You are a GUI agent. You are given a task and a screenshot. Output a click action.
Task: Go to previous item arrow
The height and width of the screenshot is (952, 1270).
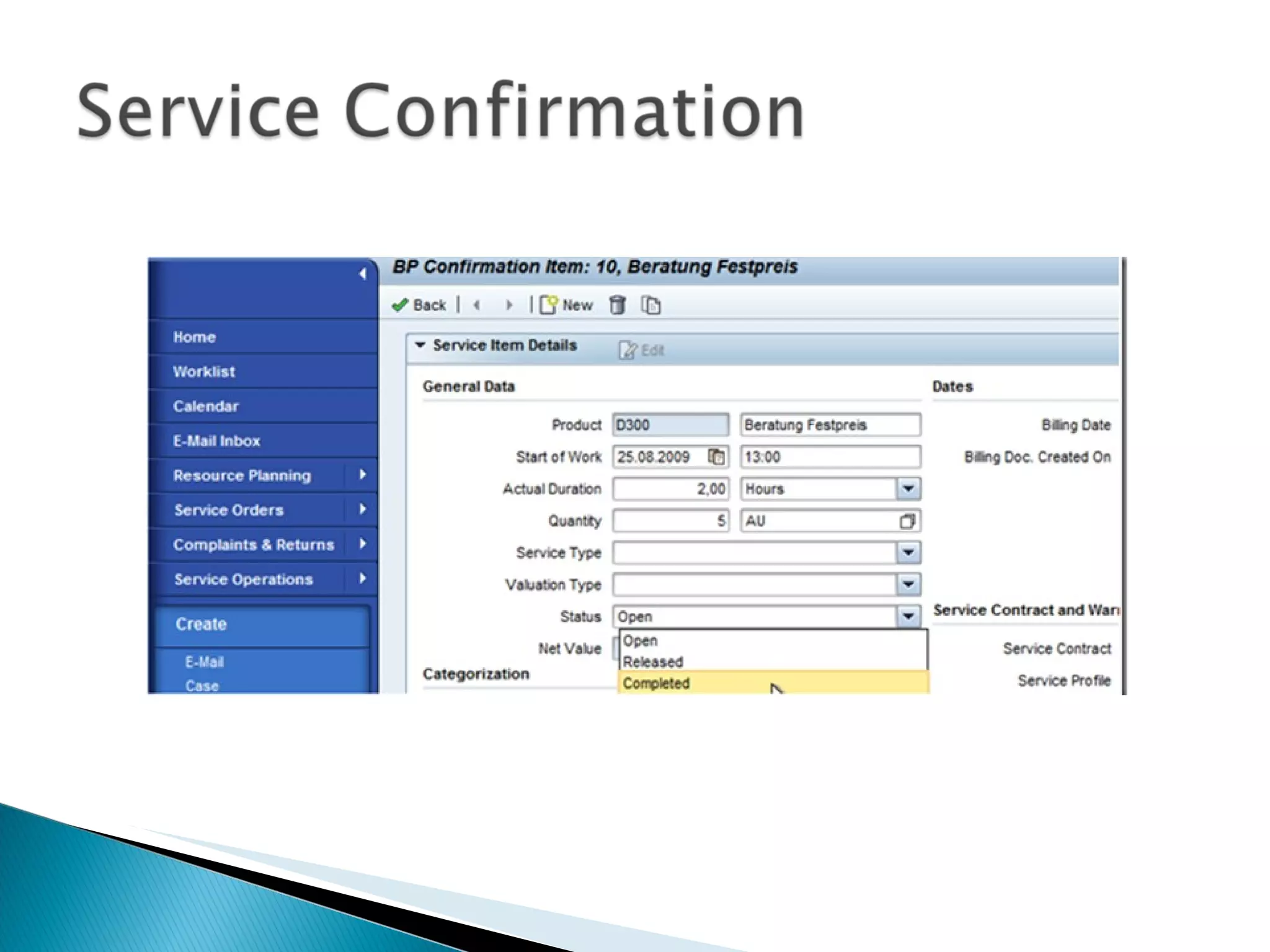click(476, 305)
